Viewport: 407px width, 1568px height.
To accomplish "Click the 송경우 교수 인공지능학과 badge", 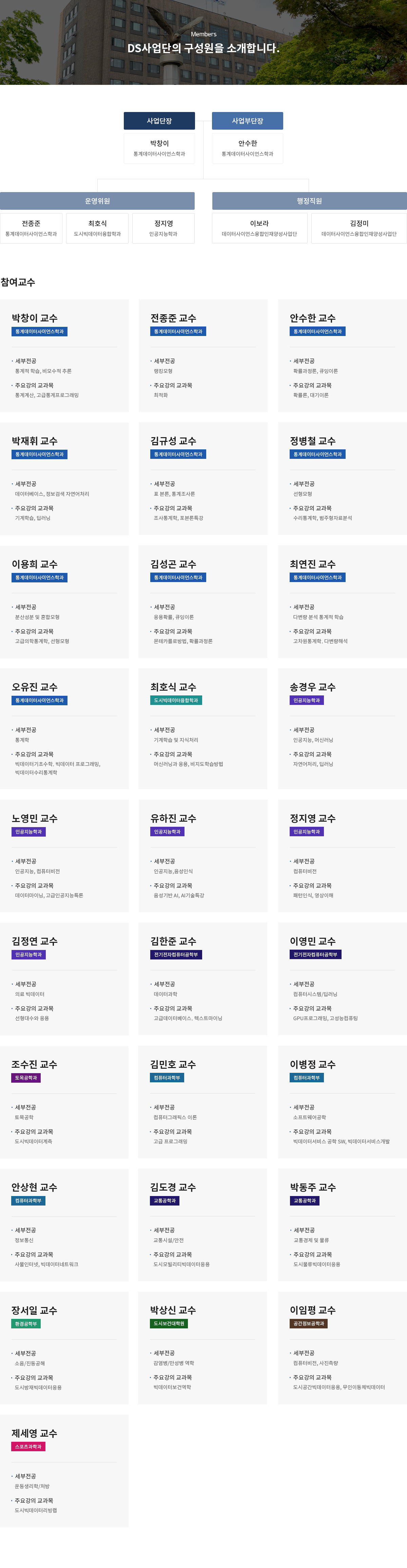I will click(x=307, y=701).
